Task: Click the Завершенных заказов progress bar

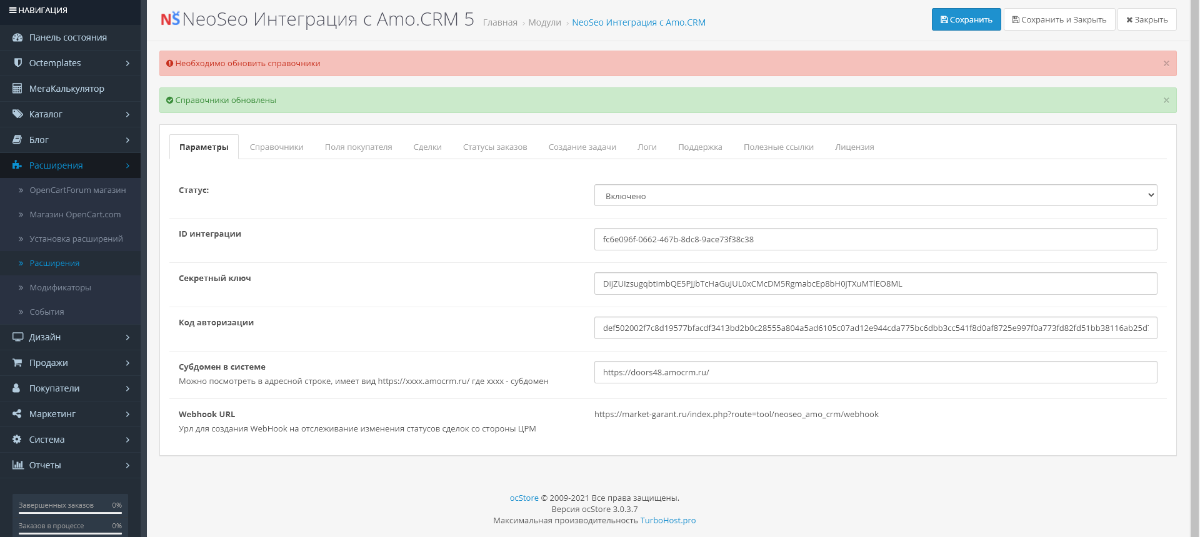Action: click(70, 513)
